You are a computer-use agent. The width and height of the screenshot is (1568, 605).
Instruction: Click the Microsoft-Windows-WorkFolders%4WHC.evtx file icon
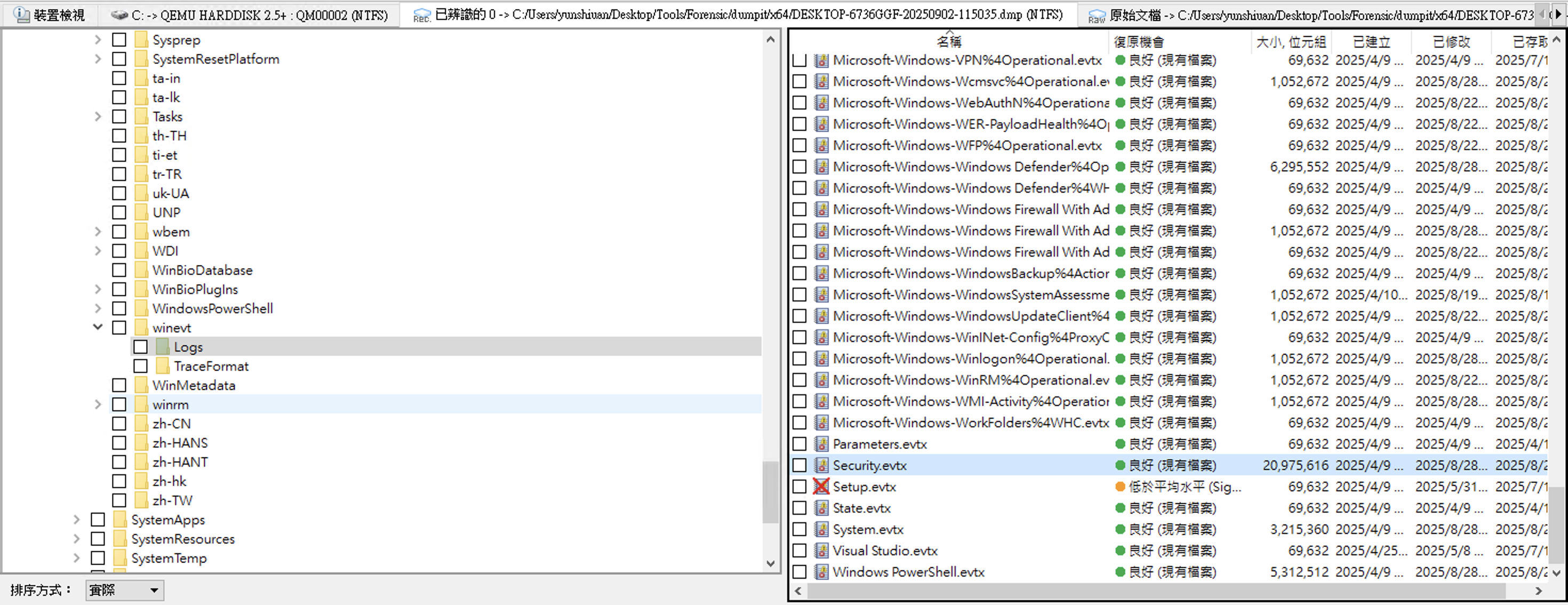tap(821, 423)
